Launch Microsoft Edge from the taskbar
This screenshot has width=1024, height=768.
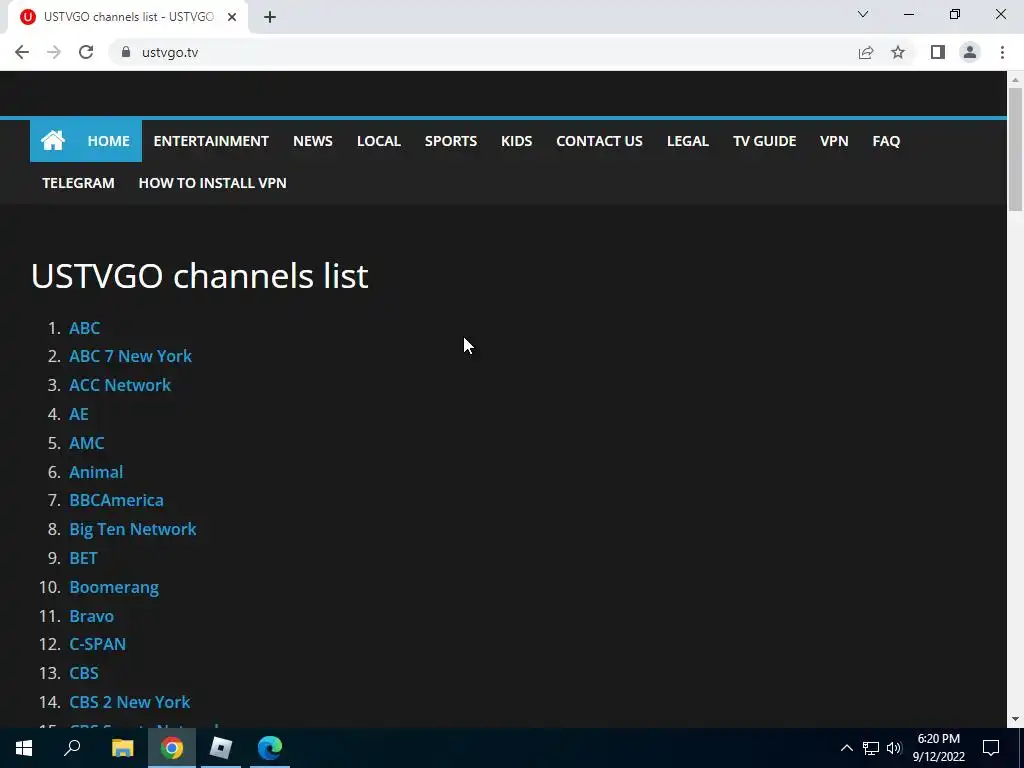[x=270, y=748]
